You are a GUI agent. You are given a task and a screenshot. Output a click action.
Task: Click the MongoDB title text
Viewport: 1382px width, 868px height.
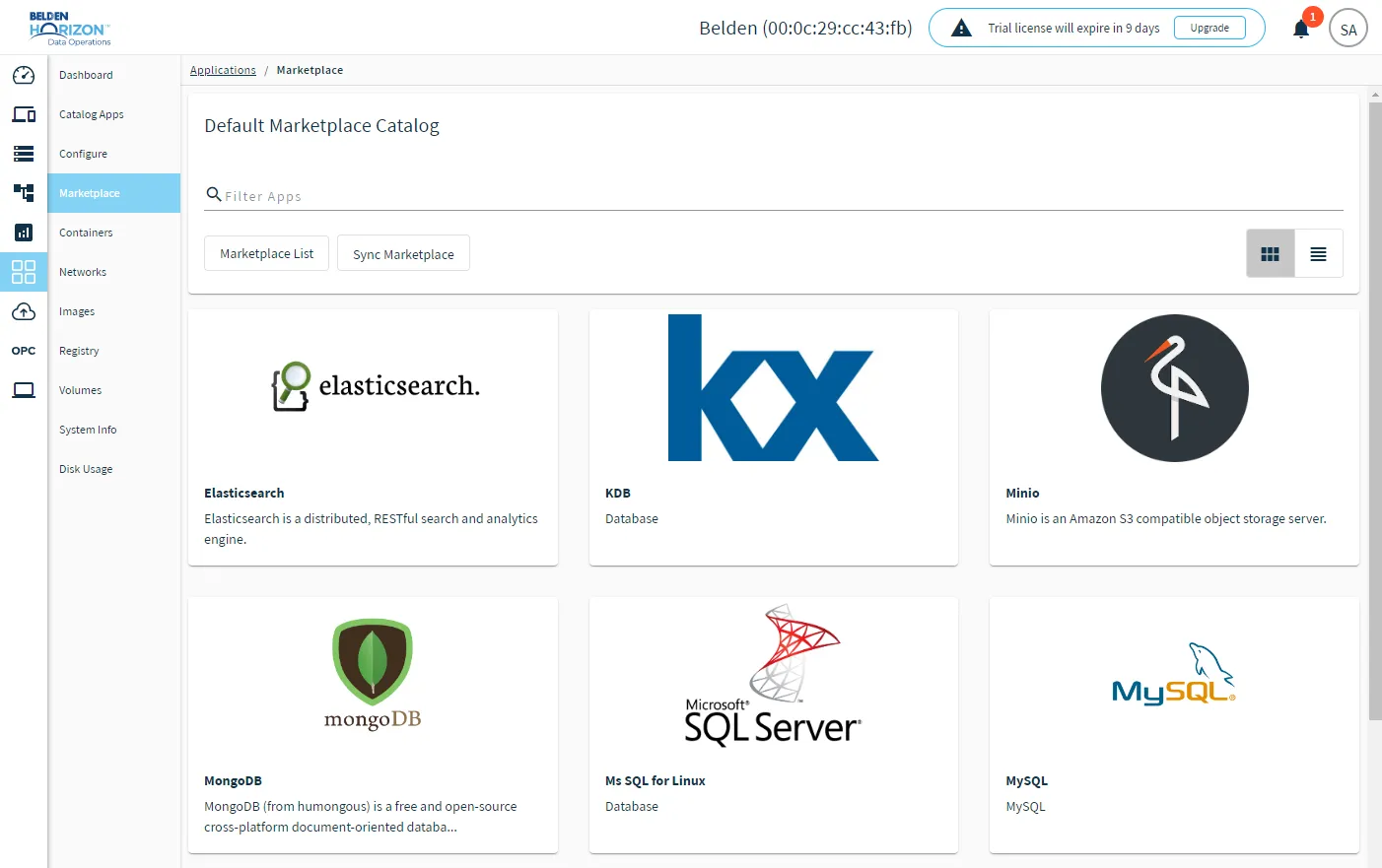(x=233, y=780)
